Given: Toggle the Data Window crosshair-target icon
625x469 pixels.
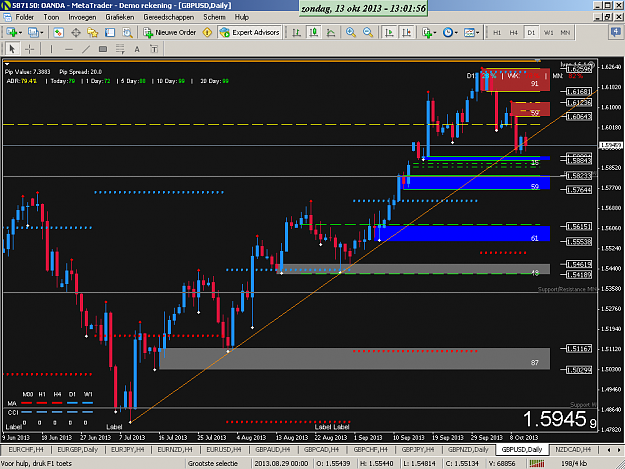Looking at the screenshot, I should pyautogui.click(x=76, y=32).
